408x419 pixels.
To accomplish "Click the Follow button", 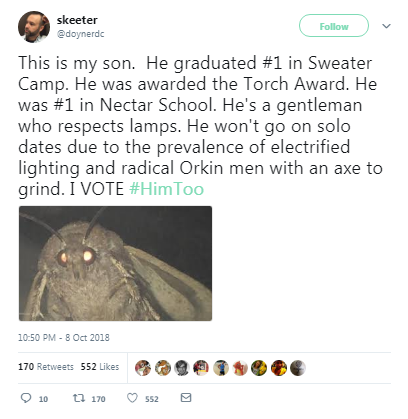I will click(334, 26).
